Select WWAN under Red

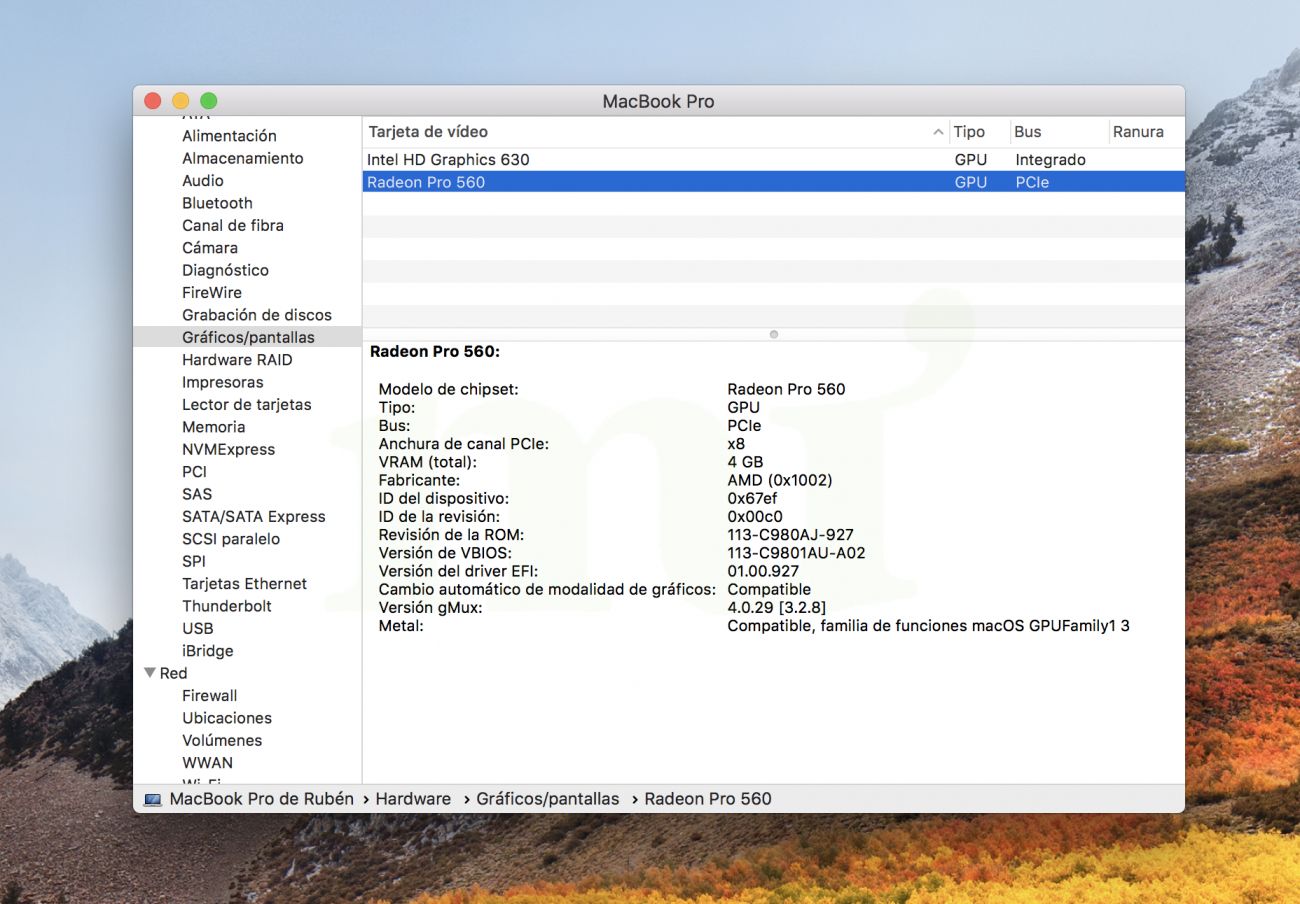click(x=207, y=763)
